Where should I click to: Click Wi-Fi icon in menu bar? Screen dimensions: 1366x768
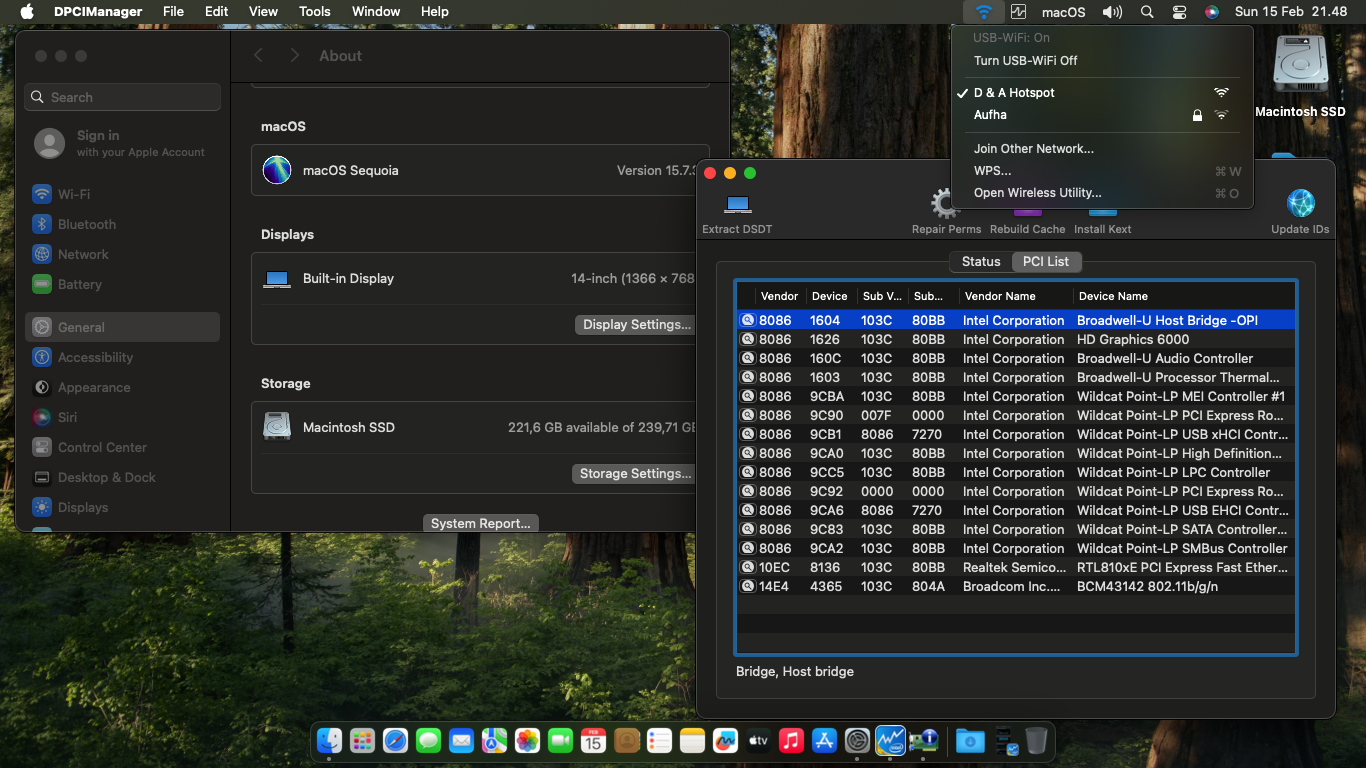(984, 12)
